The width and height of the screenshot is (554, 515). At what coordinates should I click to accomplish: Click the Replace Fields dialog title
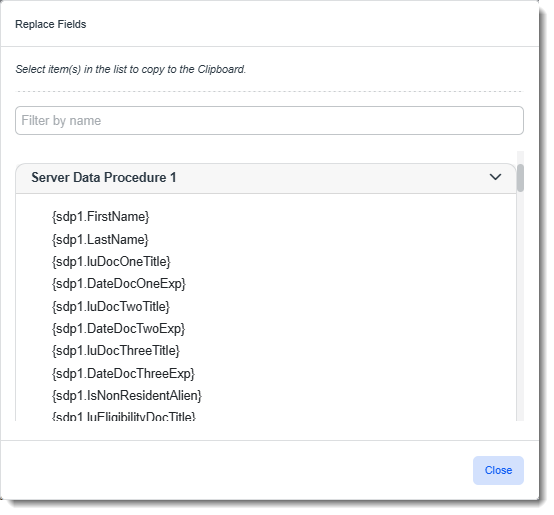pos(51,24)
